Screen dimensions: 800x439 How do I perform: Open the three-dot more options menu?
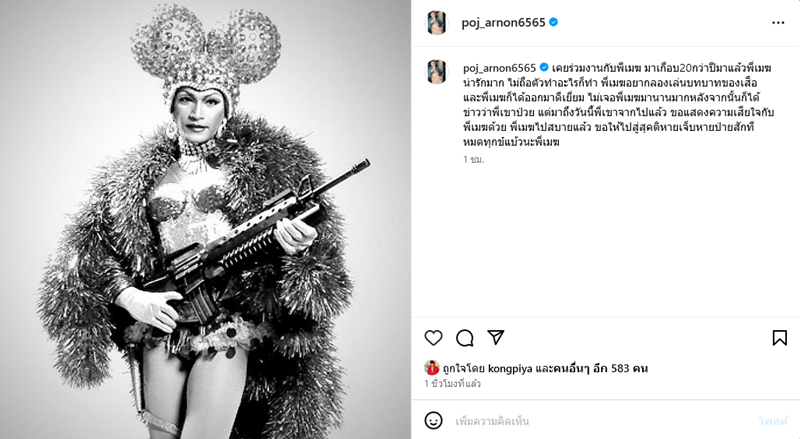[x=778, y=22]
